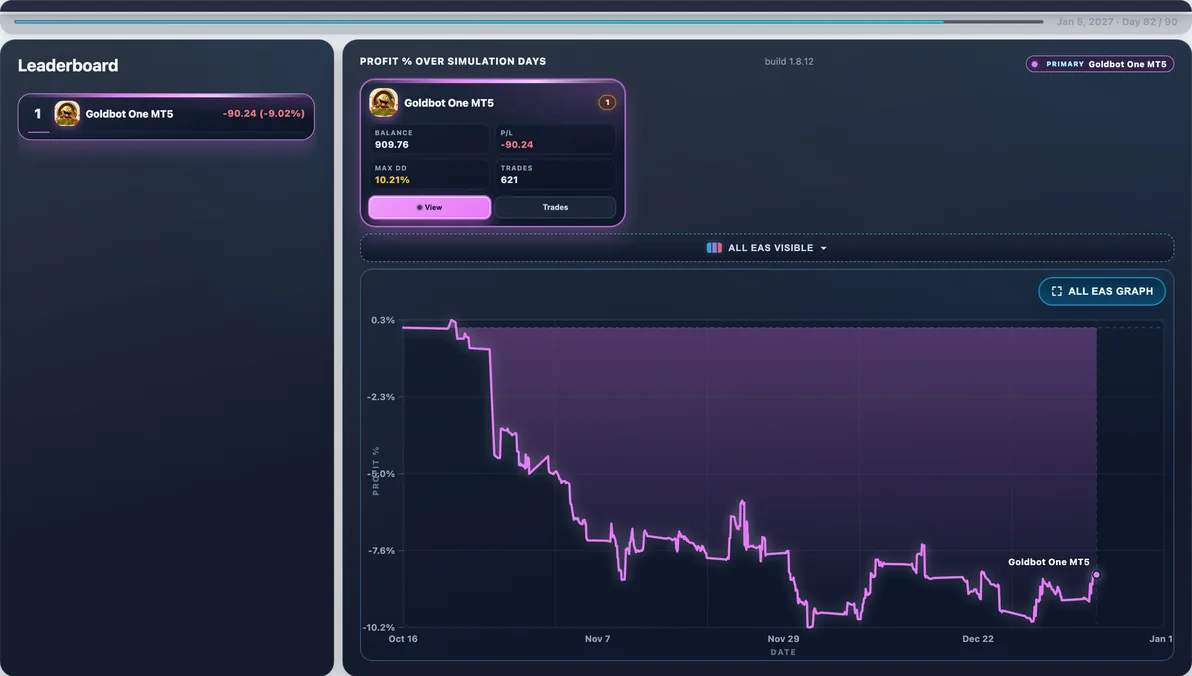Click the Max DD value 10.21%
Viewport: 1192px width, 676px height.
[x=392, y=180]
